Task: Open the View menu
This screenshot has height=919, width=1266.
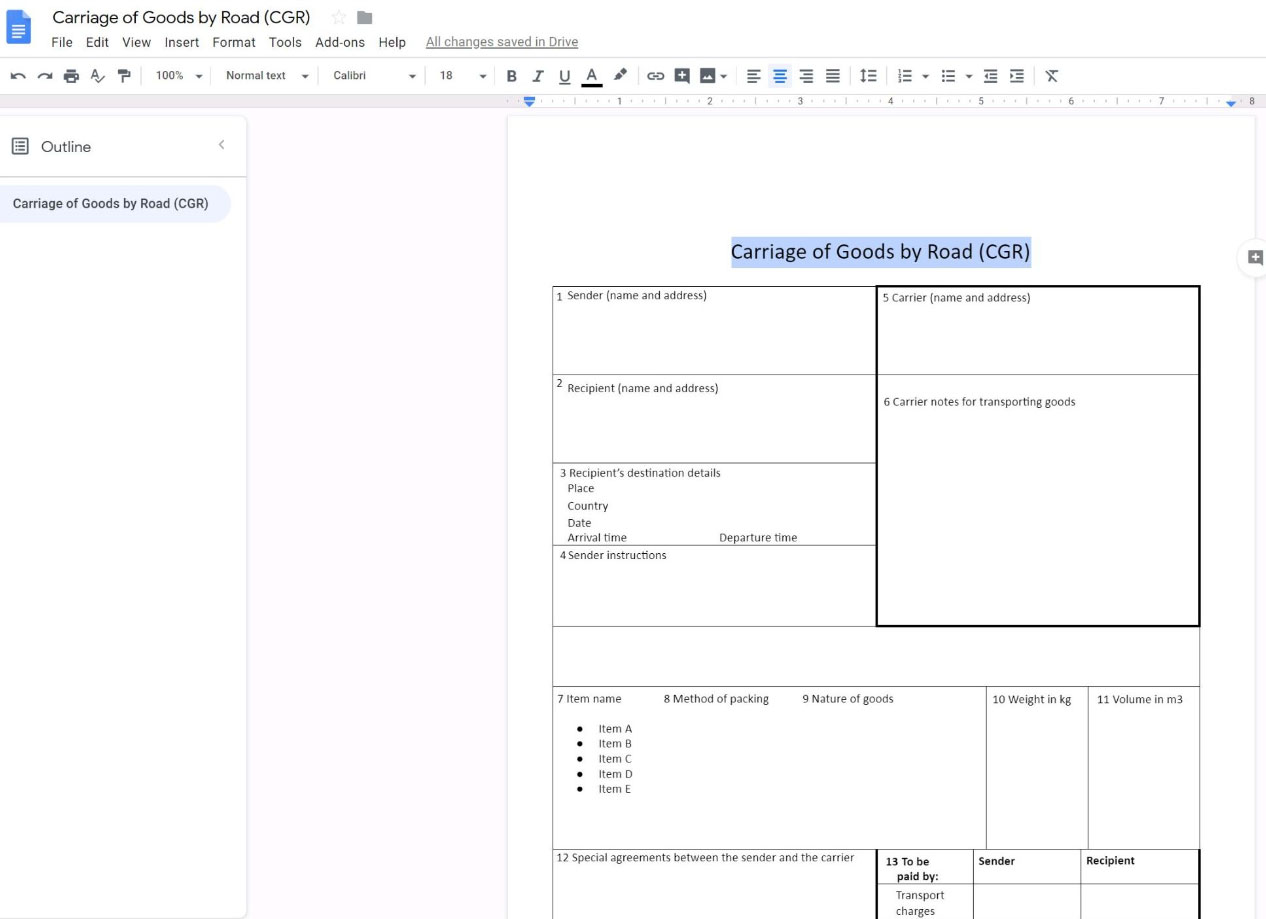Action: [136, 42]
